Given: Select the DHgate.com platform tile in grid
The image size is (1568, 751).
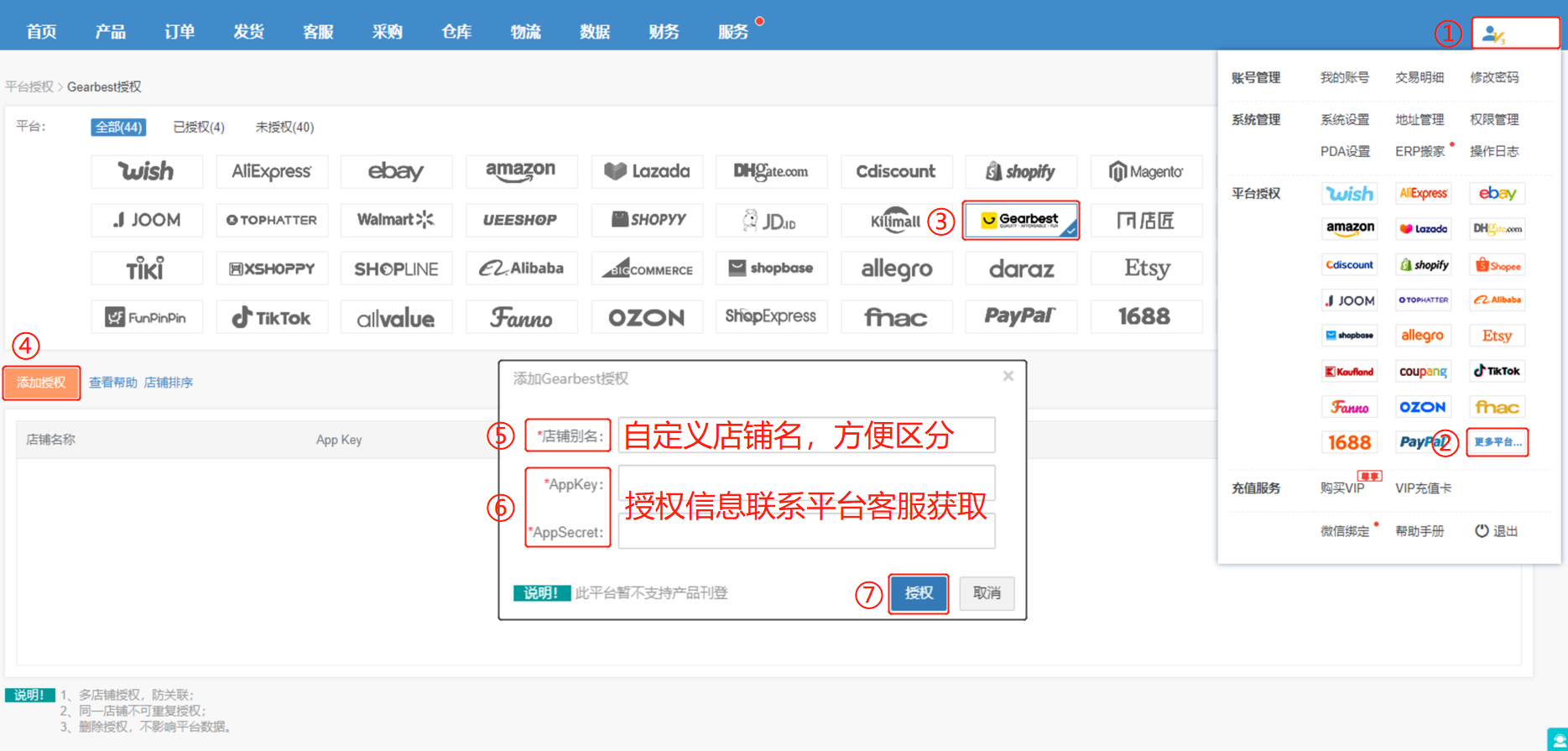Looking at the screenshot, I should [771, 171].
